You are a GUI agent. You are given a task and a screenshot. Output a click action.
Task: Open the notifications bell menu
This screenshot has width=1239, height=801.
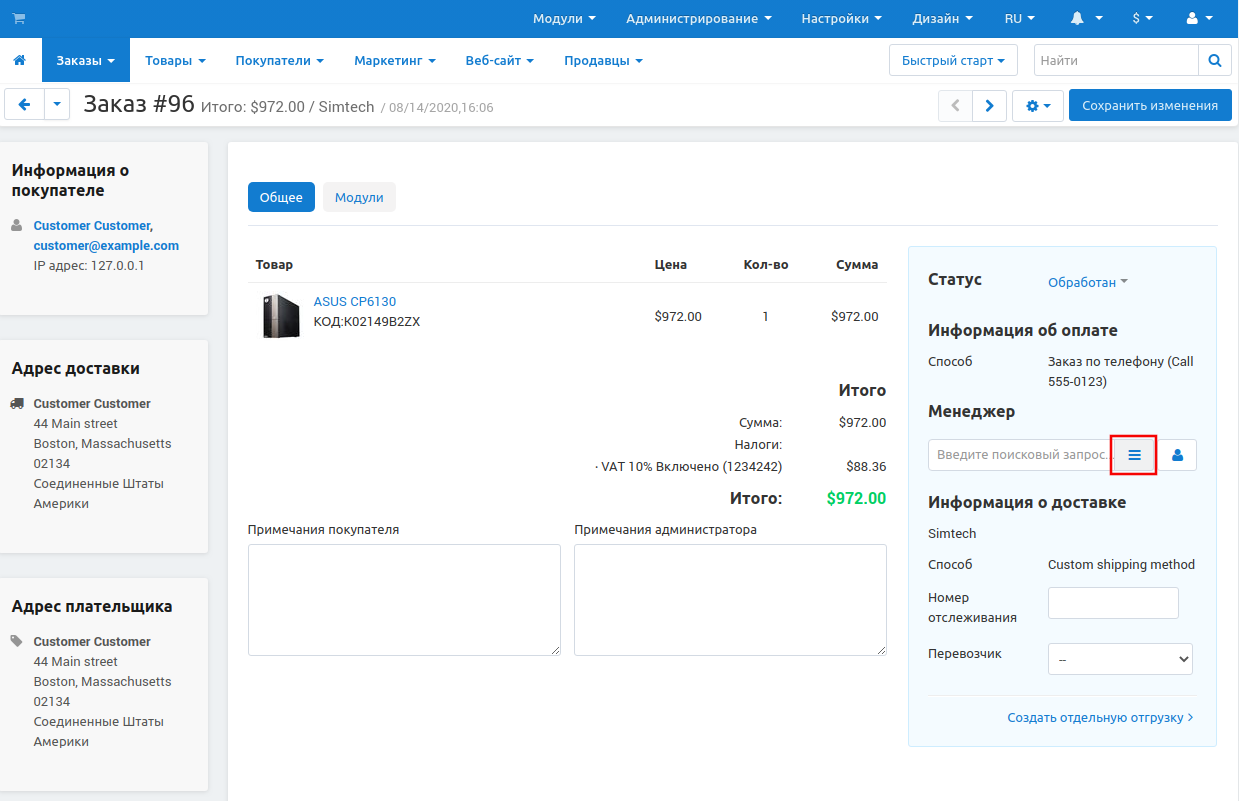click(x=1086, y=18)
